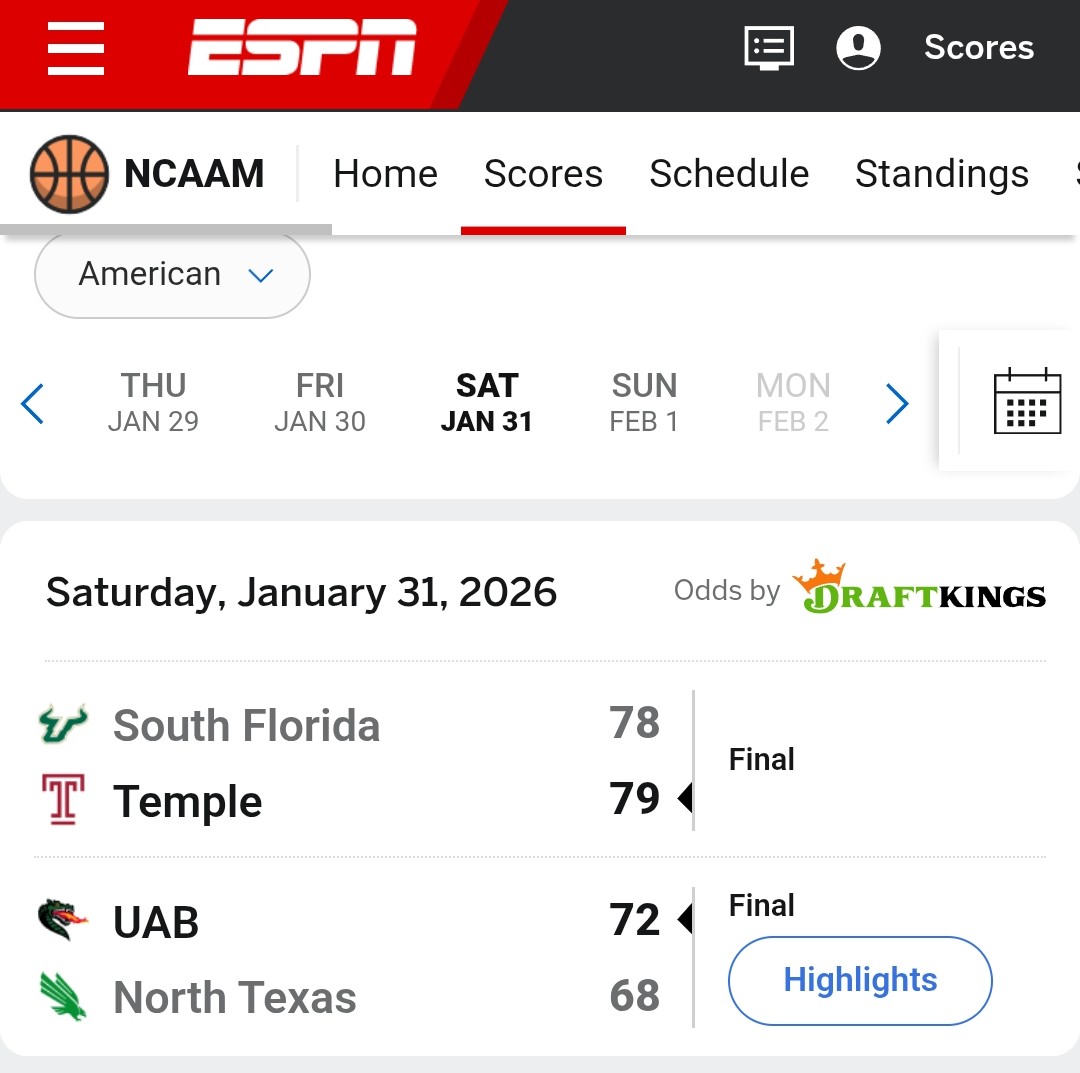This screenshot has height=1073, width=1080.
Task: Open the watch listings icon
Action: pyautogui.click(x=769, y=48)
